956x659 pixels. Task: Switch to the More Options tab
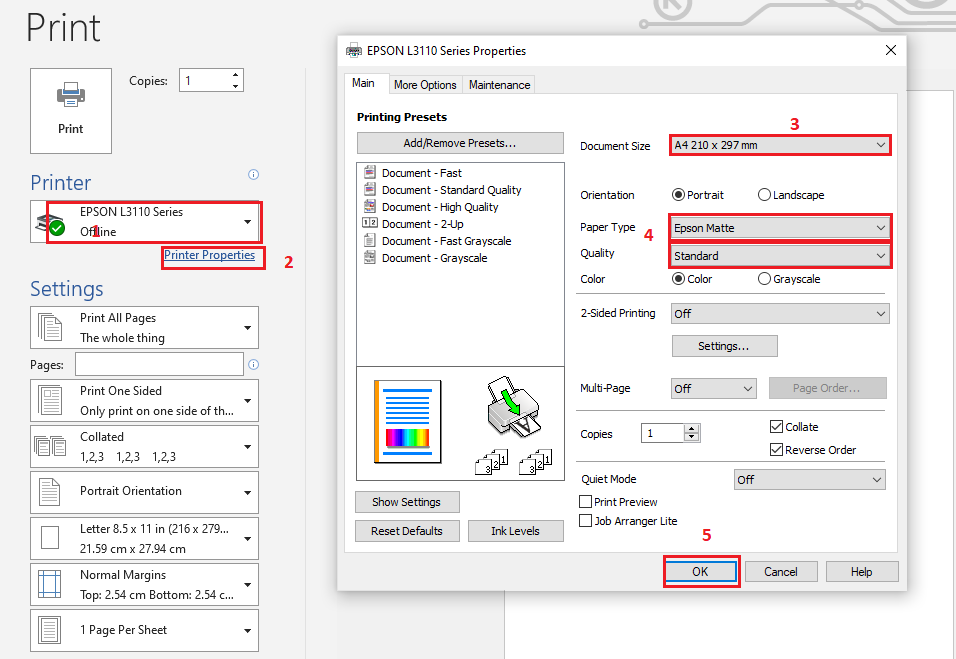(x=425, y=84)
